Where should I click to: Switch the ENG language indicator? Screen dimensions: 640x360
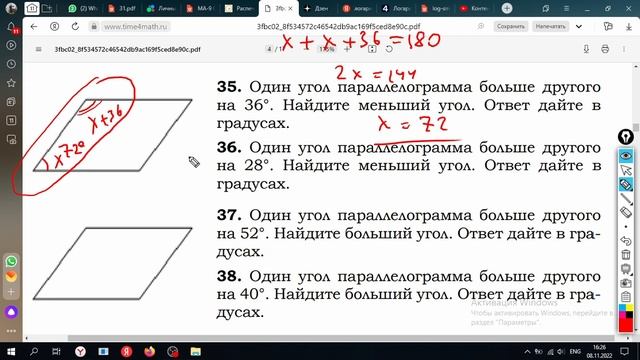575,351
